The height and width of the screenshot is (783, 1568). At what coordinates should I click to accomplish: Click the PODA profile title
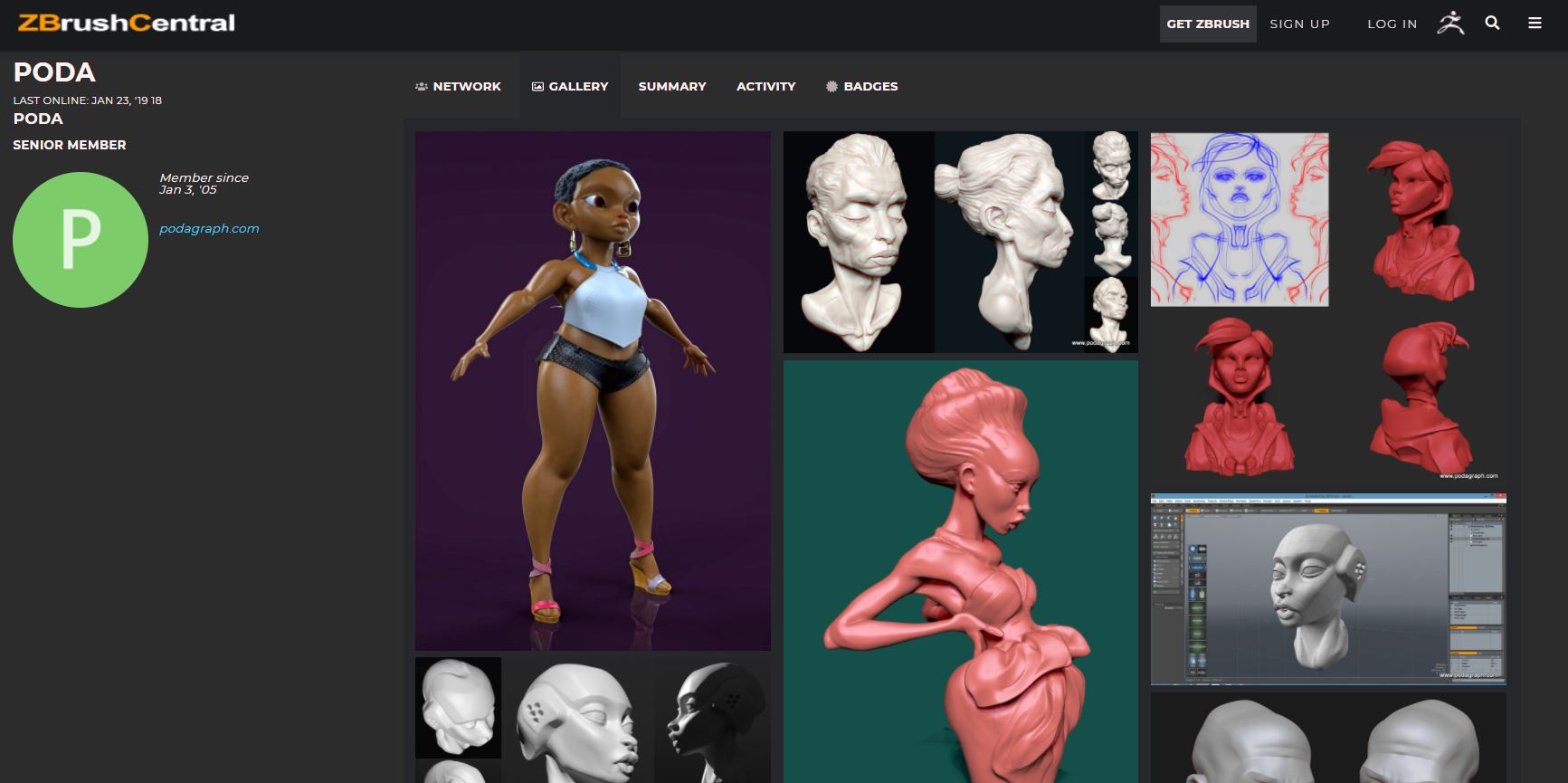(x=54, y=72)
